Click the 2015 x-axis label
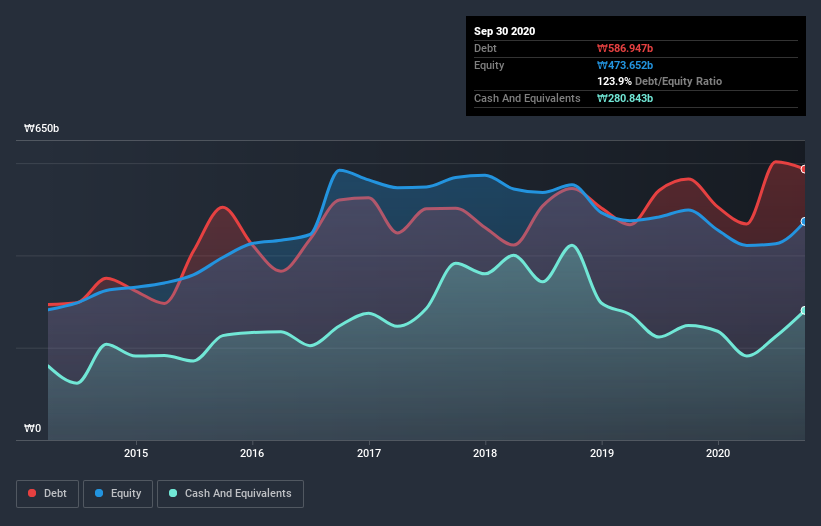This screenshot has width=821, height=526. (x=136, y=453)
